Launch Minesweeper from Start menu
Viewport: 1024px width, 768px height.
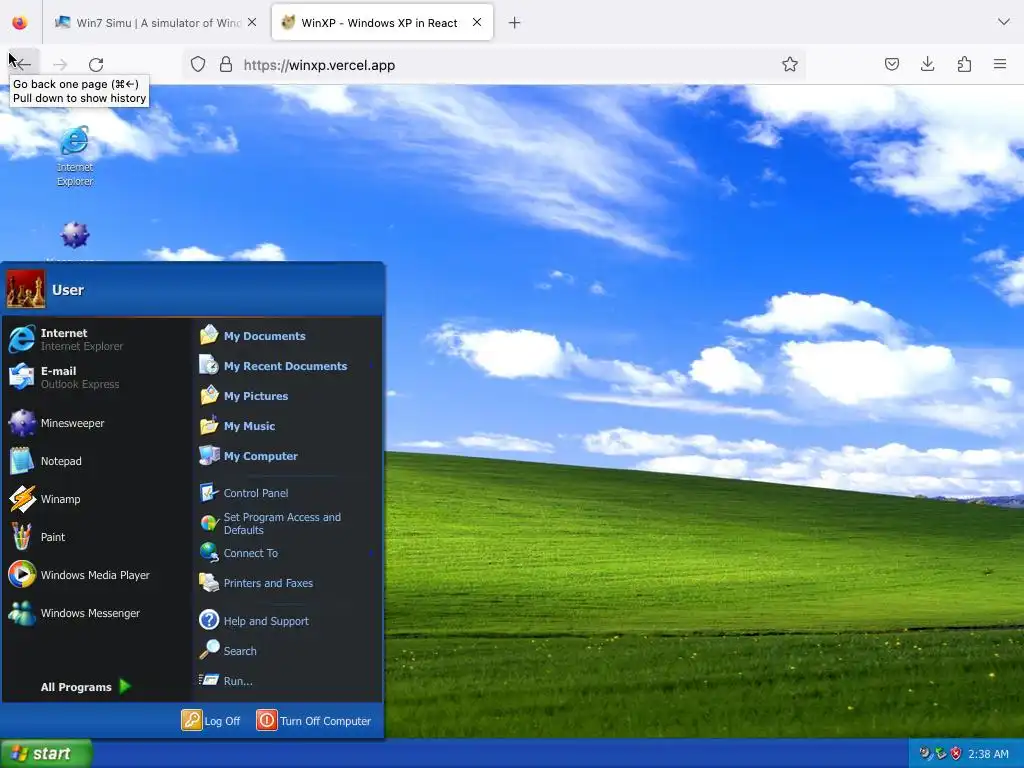97,423
